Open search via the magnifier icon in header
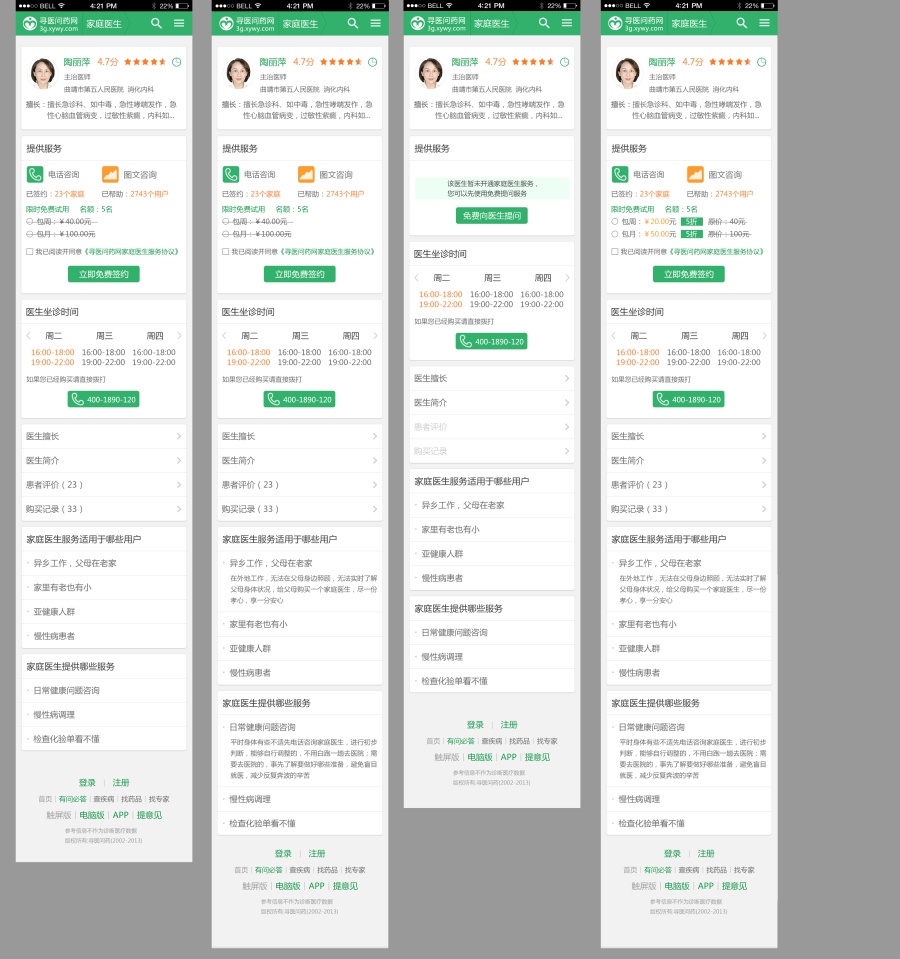 (x=742, y=23)
